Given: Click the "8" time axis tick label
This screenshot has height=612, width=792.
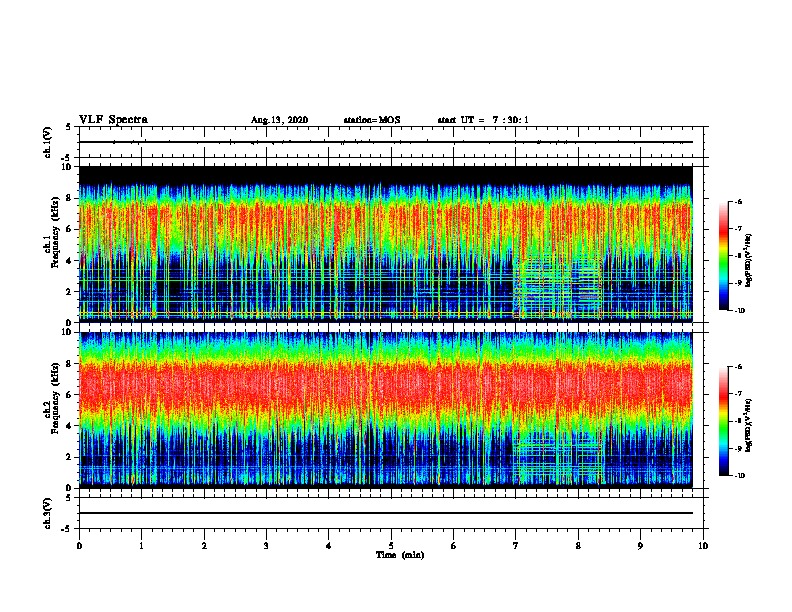Looking at the screenshot, I should pyautogui.click(x=578, y=546).
